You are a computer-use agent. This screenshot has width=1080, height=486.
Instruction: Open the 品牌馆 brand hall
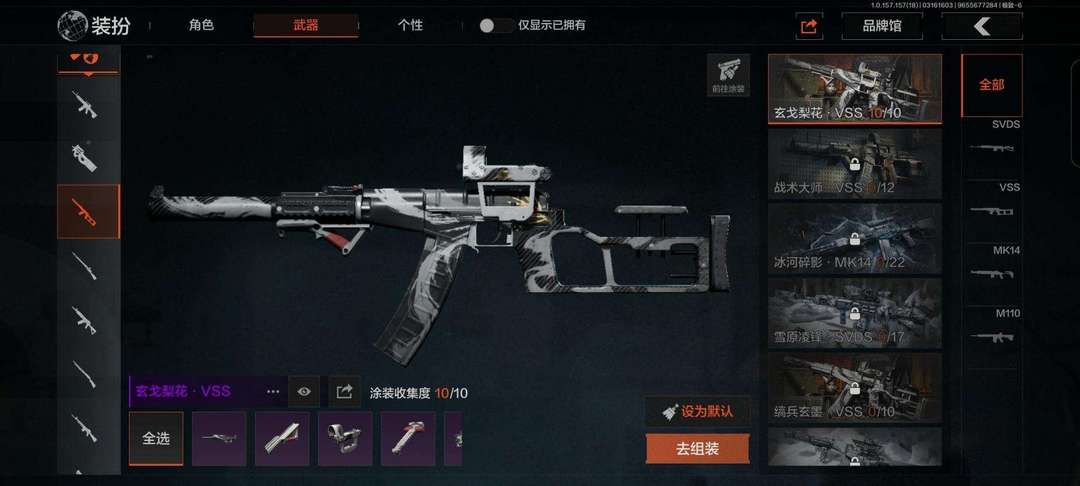tap(882, 26)
